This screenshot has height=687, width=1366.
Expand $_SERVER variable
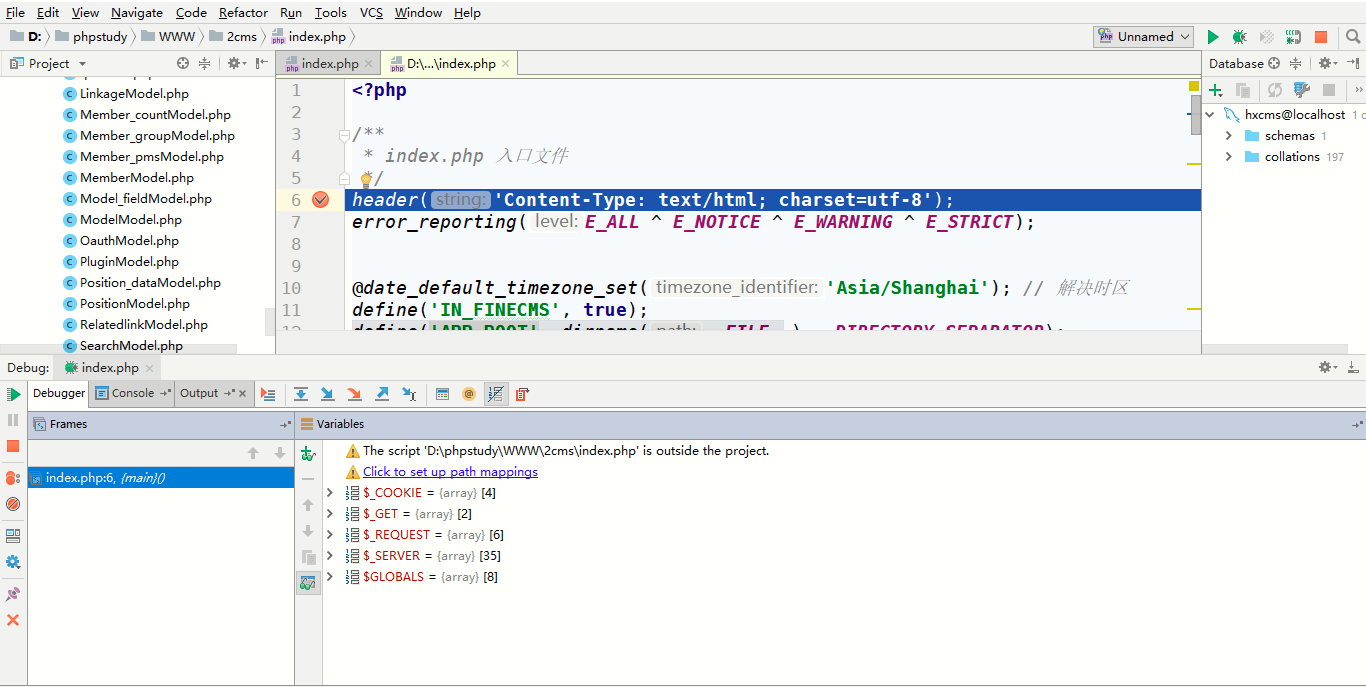tap(330, 556)
